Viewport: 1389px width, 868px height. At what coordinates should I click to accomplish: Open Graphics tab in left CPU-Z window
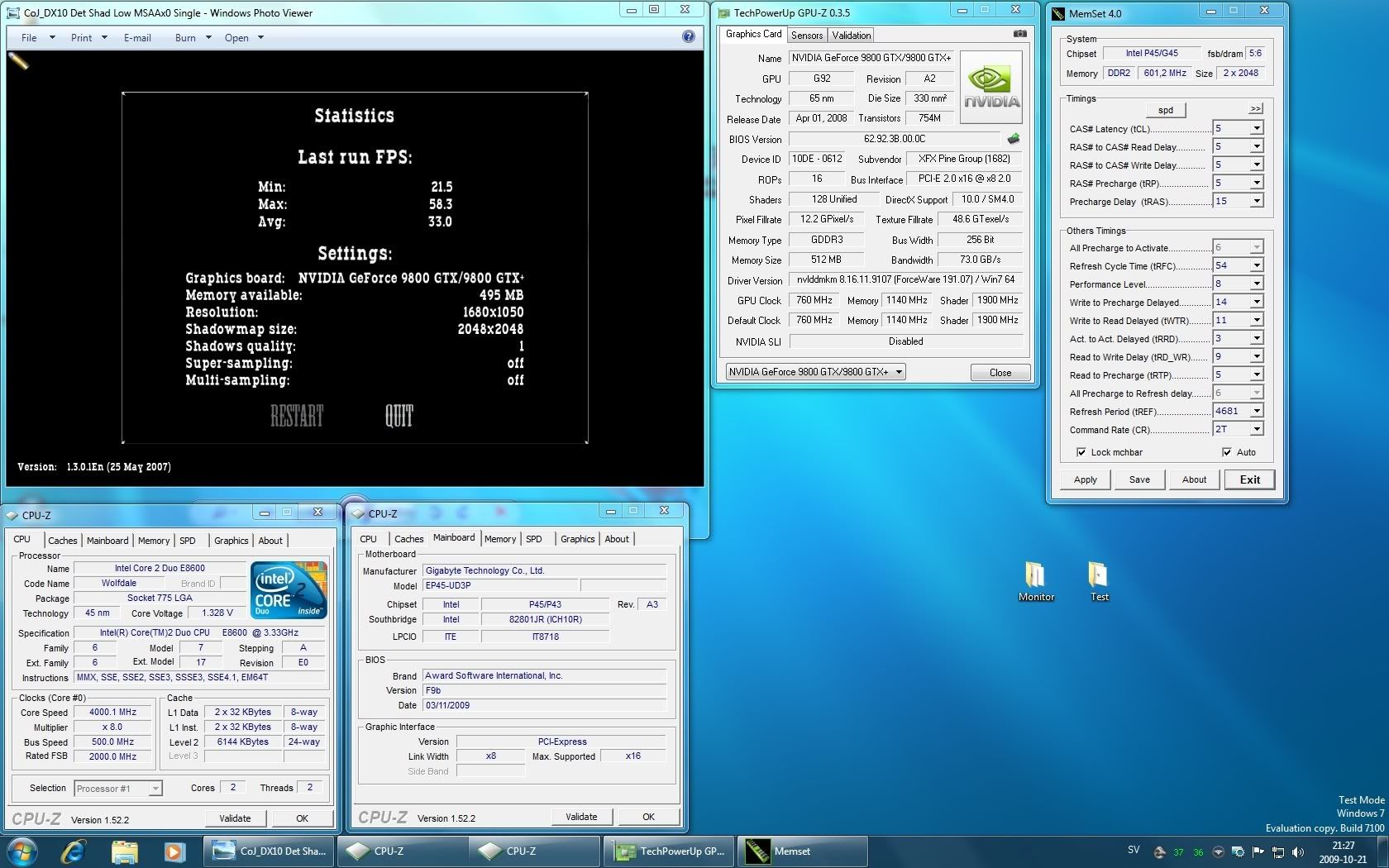[x=231, y=541]
